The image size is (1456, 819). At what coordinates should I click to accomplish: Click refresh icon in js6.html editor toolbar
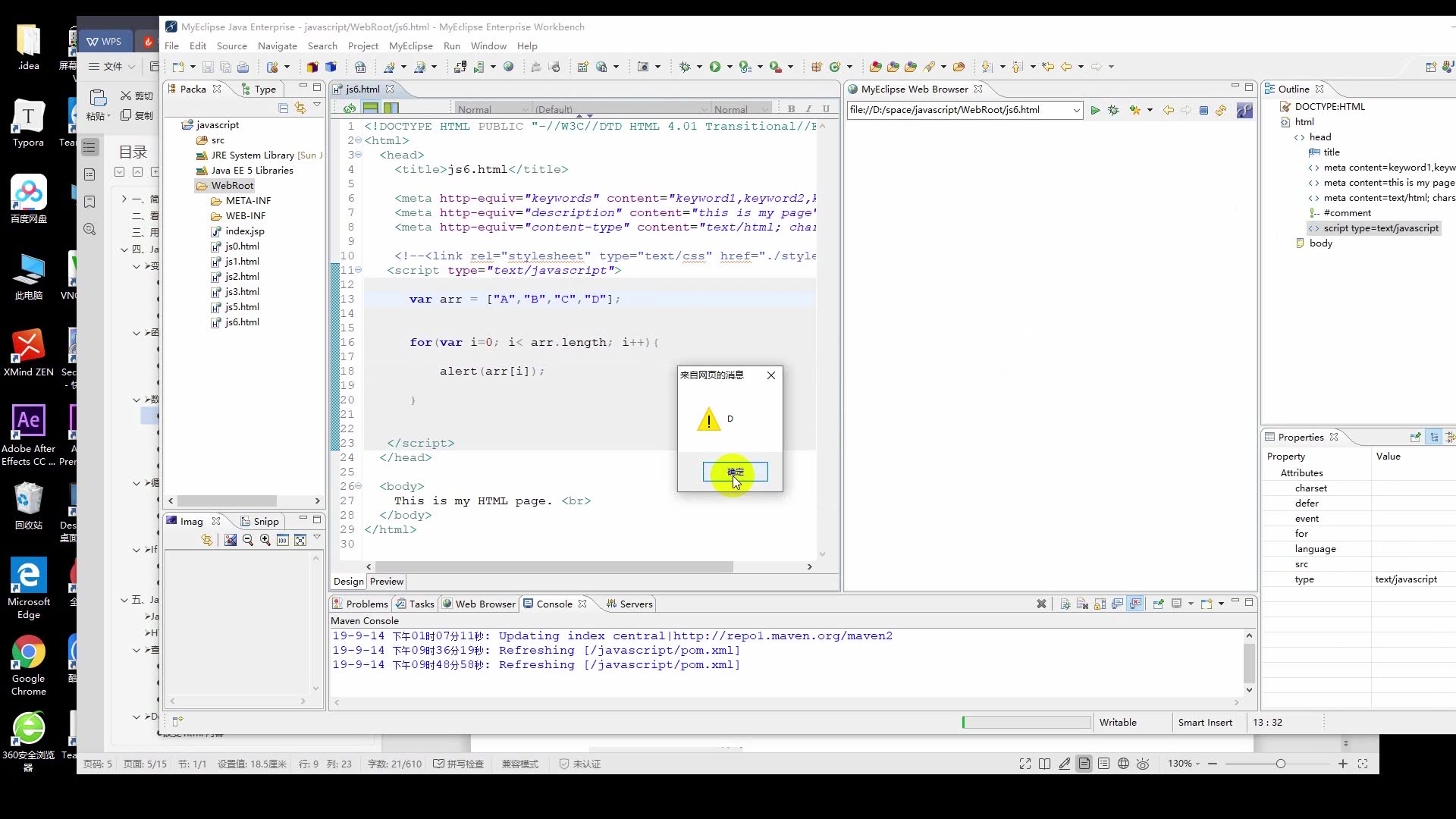click(x=350, y=108)
